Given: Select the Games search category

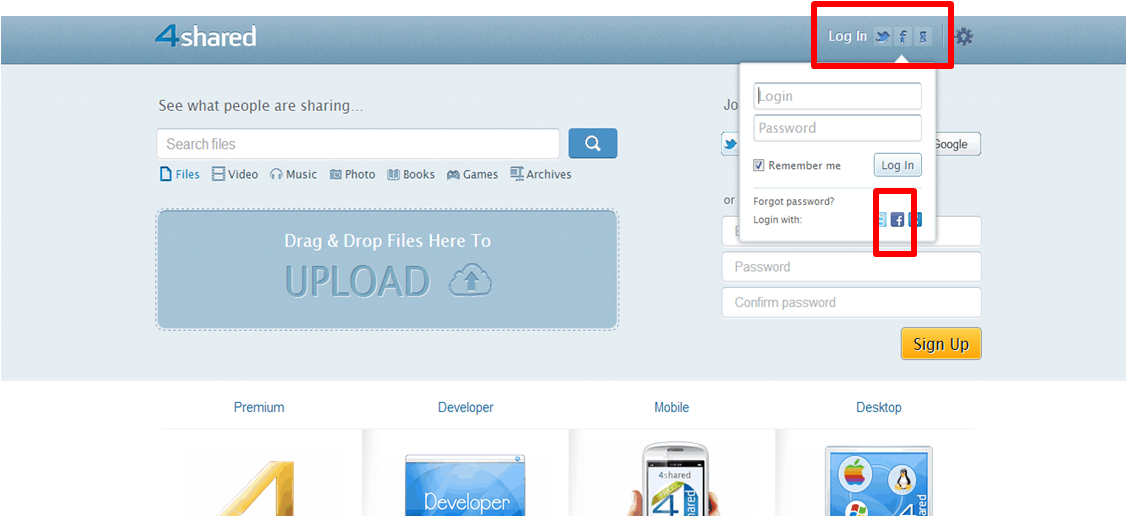Looking at the screenshot, I should pyautogui.click(x=472, y=174).
